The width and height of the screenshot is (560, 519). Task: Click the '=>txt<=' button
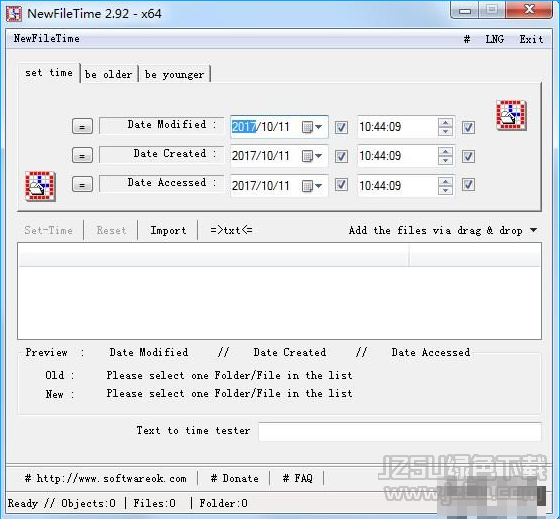231,230
